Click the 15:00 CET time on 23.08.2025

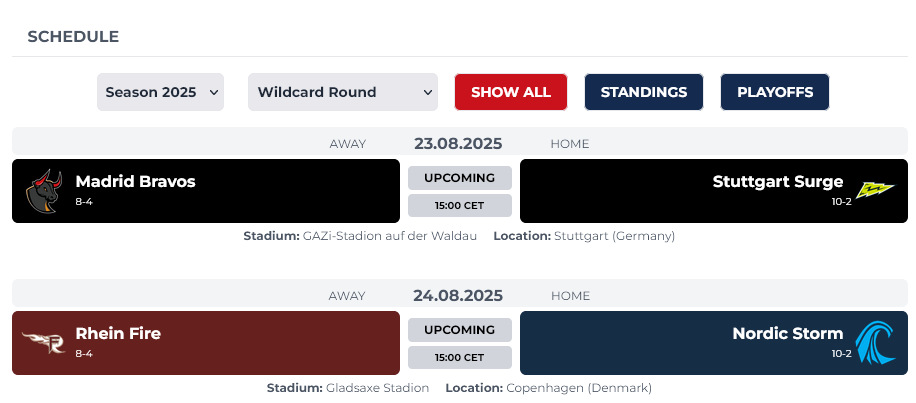coord(459,206)
